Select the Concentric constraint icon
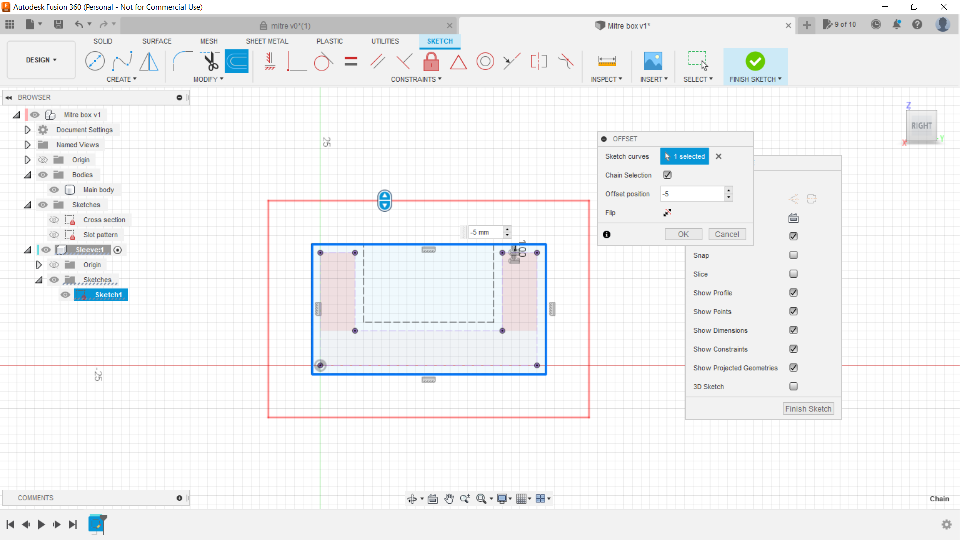960x540 pixels. (485, 62)
